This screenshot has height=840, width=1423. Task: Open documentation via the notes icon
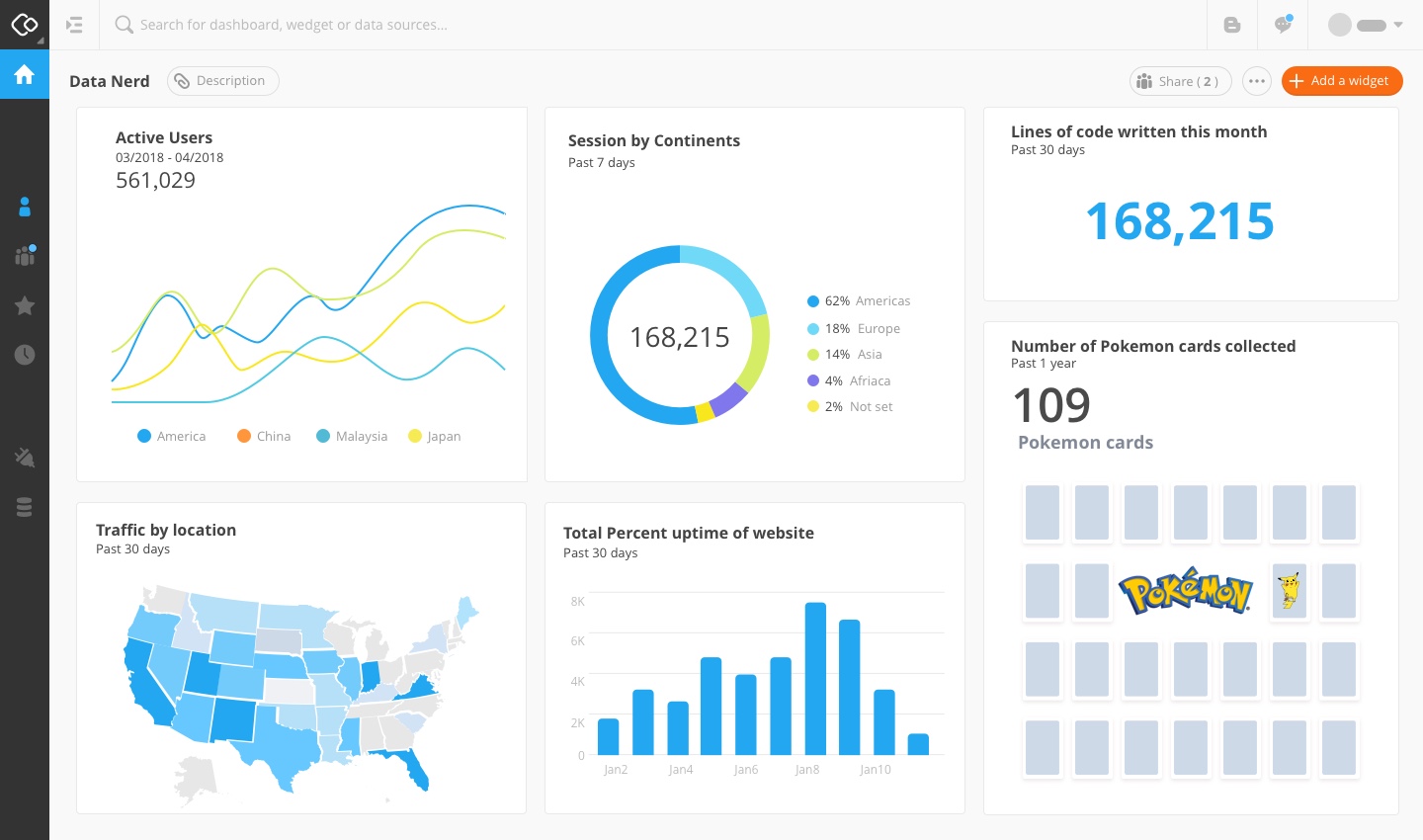(x=1231, y=24)
